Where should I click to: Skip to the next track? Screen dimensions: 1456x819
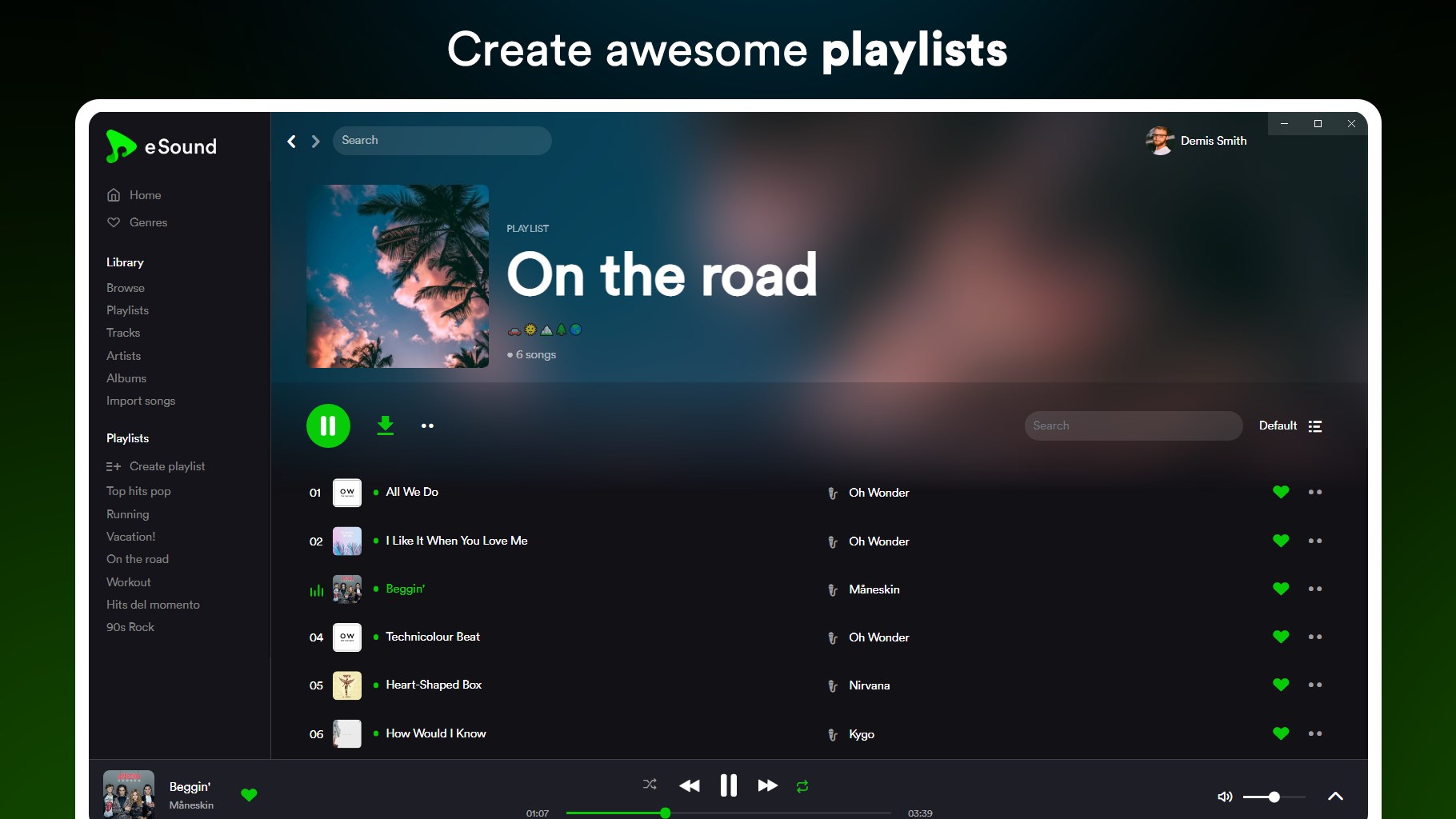pyautogui.click(x=766, y=785)
